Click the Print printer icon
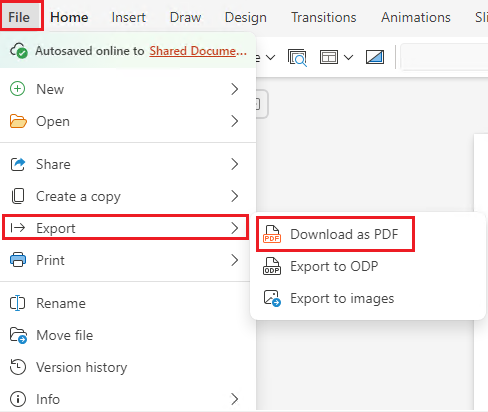488x412 pixels. (x=18, y=260)
